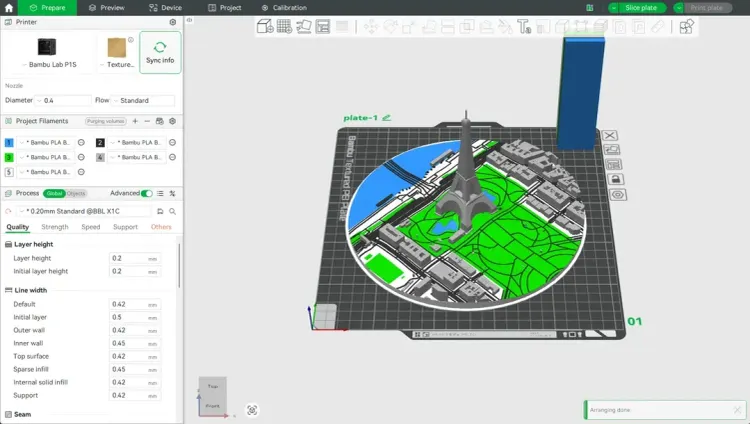Click the compare presets icon beside Advanced

[172, 193]
